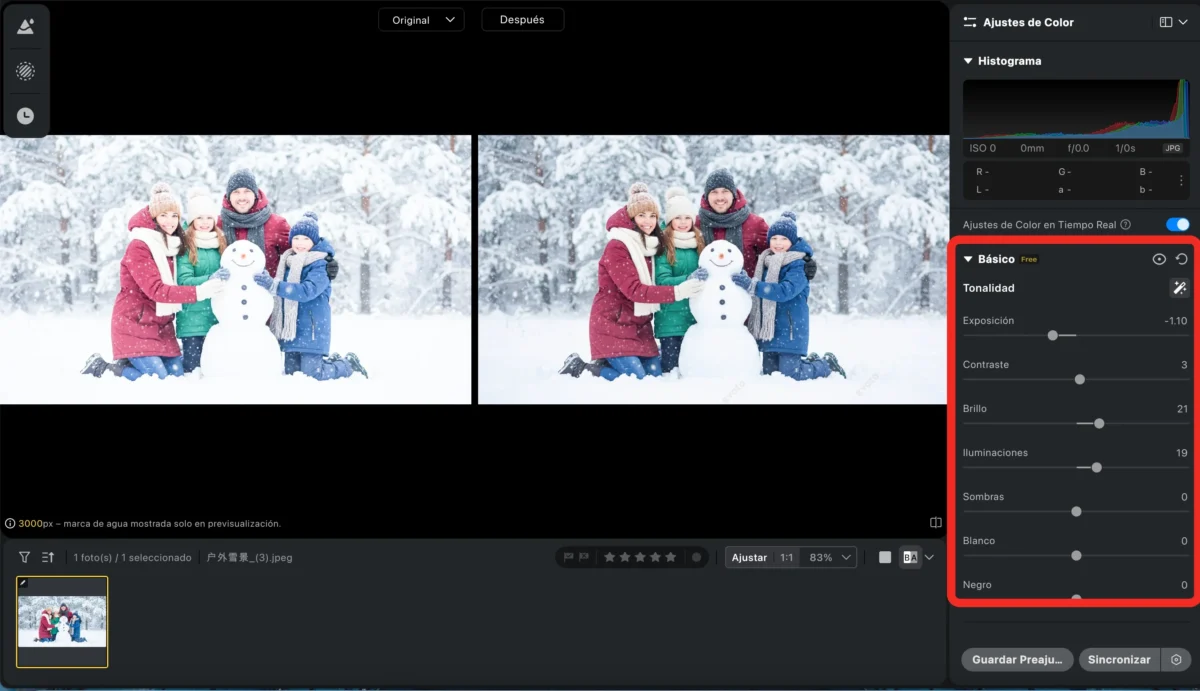Select the 1:1 zoom option
The image size is (1200, 691).
[x=787, y=557]
